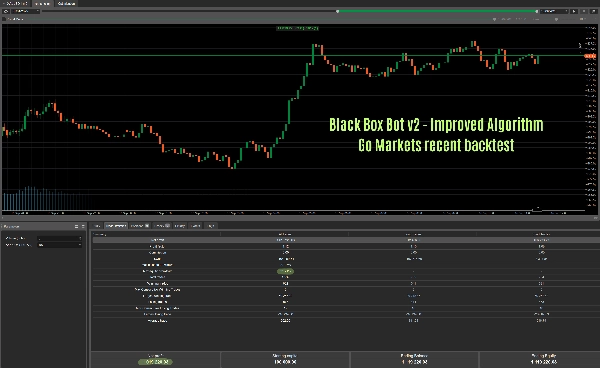The width and height of the screenshot is (600, 368).
Task: Switch to the third tab in the top tab strip
Action: [66, 3]
